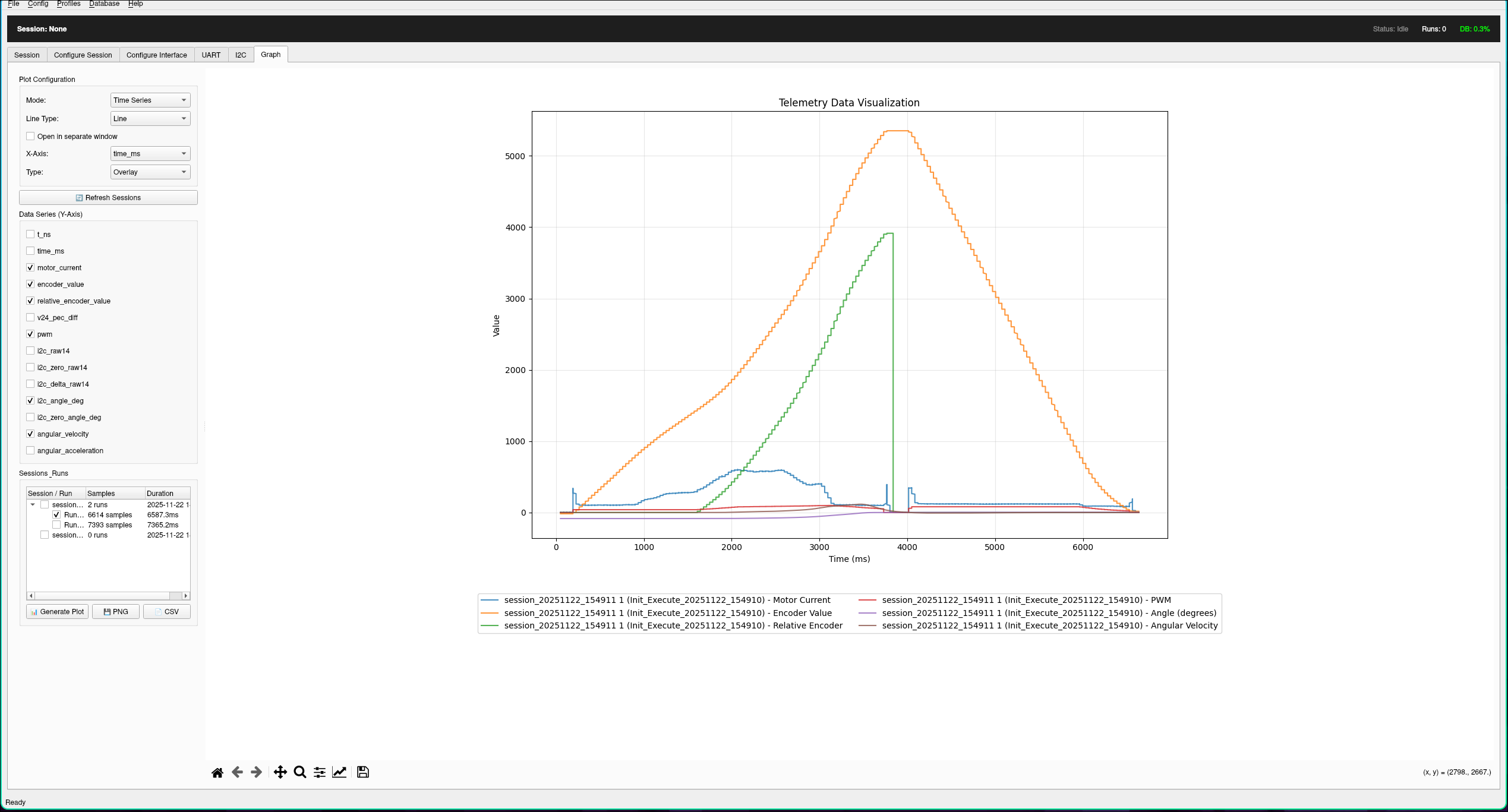Click the Home reset view icon
Screen dimensions: 1508x812
[x=217, y=772]
